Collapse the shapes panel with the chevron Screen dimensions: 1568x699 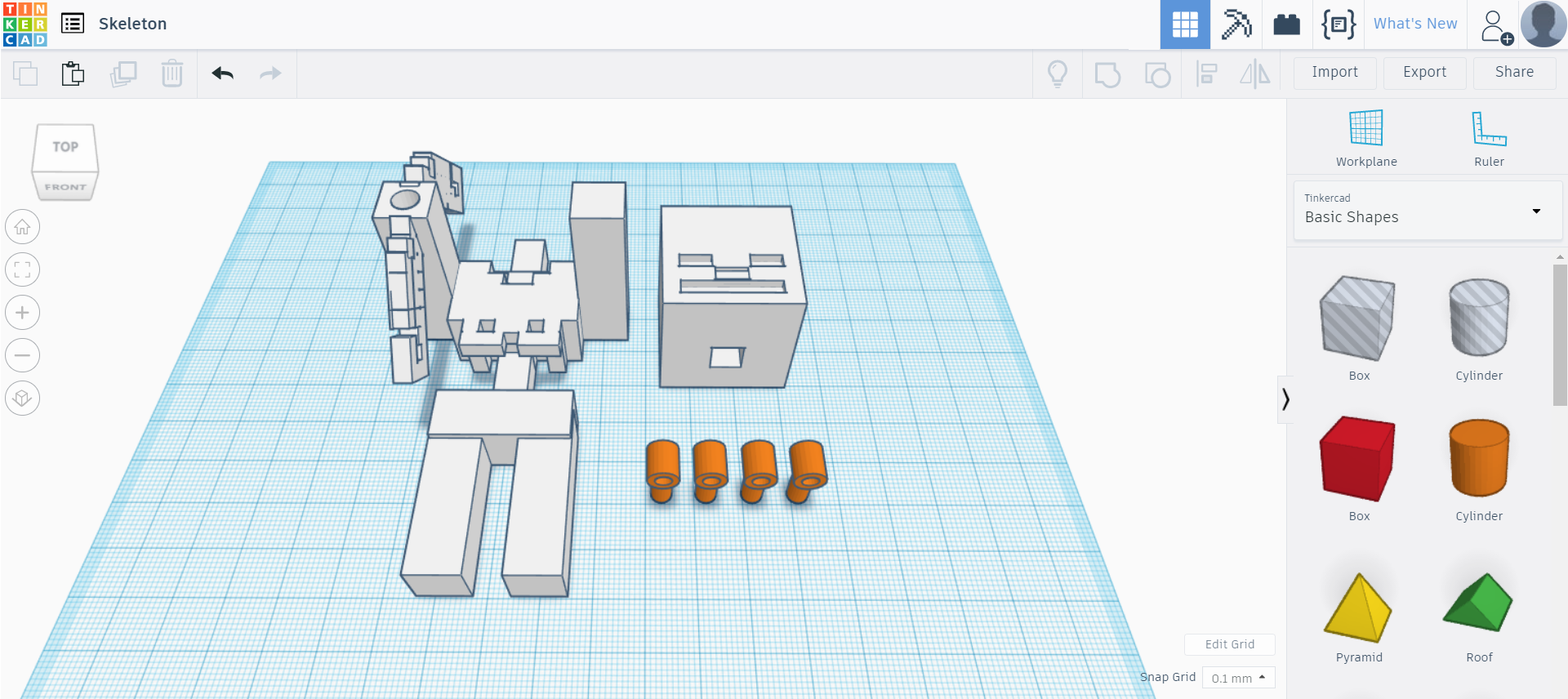tap(1285, 399)
